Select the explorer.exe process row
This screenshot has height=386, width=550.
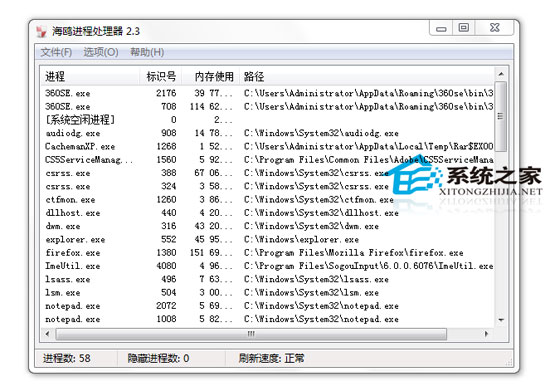pyautogui.click(x=268, y=239)
